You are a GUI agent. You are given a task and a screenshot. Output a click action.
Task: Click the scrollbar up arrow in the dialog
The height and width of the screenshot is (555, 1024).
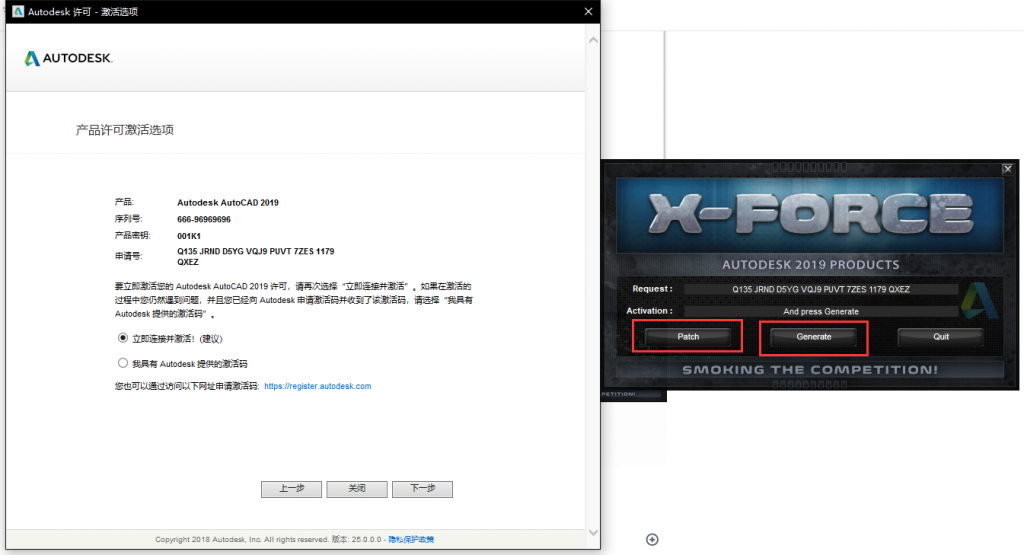tap(593, 40)
